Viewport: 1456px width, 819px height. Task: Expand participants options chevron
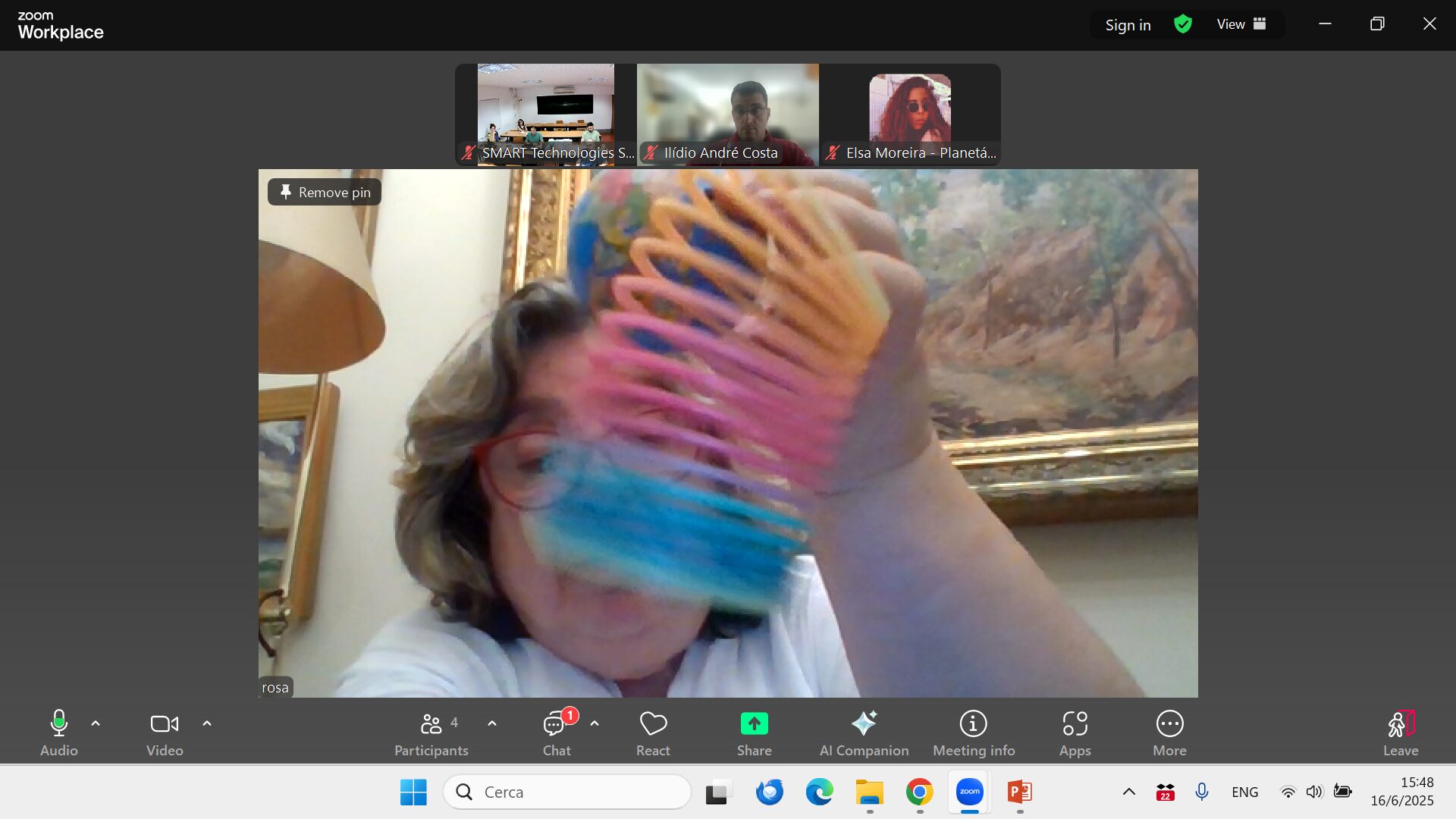tap(492, 723)
